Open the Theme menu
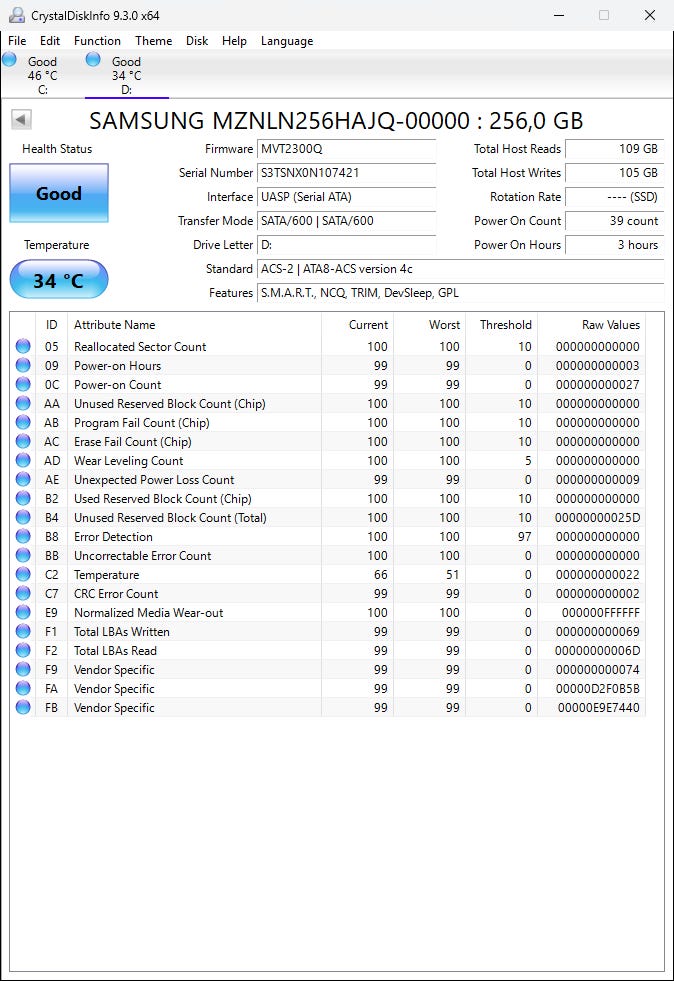The width and height of the screenshot is (674, 981). click(153, 41)
